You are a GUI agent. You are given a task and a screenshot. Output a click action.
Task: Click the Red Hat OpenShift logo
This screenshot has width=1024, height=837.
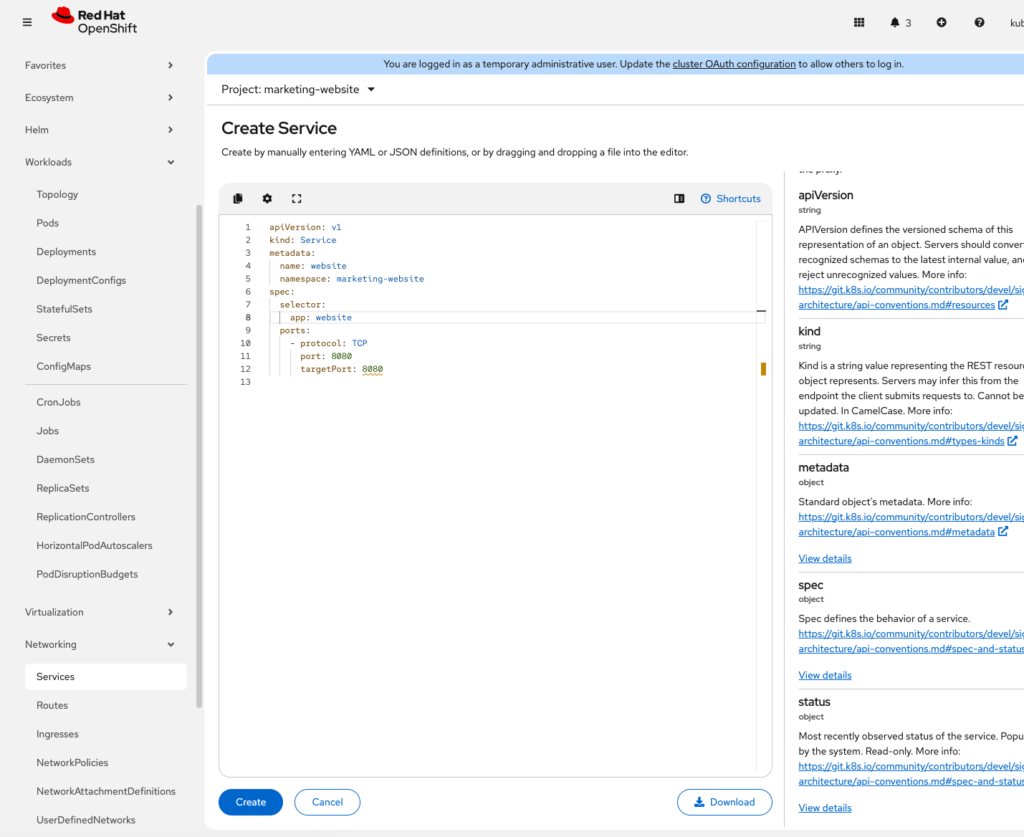tap(94, 21)
